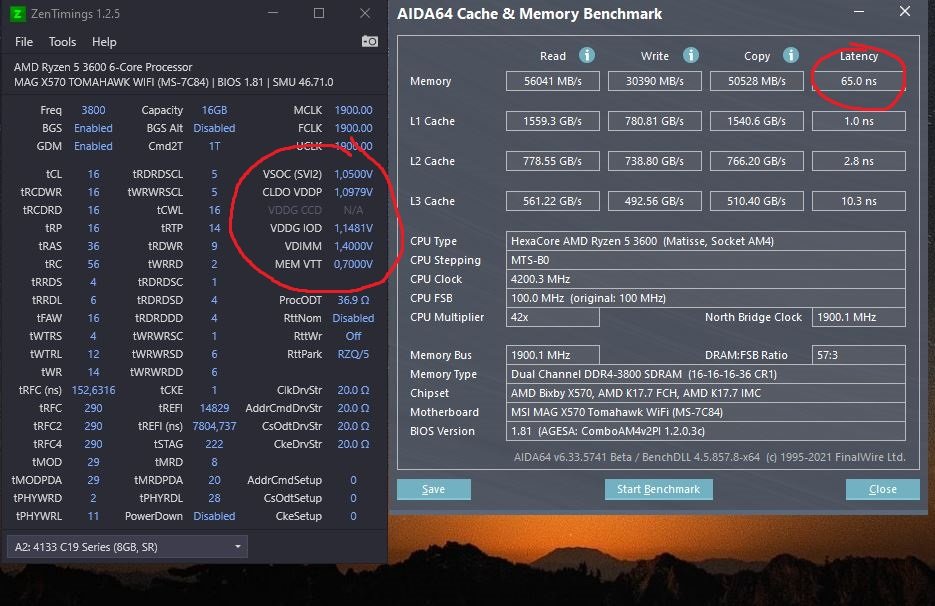The width and height of the screenshot is (935, 606).
Task: Click the CPU Multiplier value 42x
Action: [x=553, y=317]
